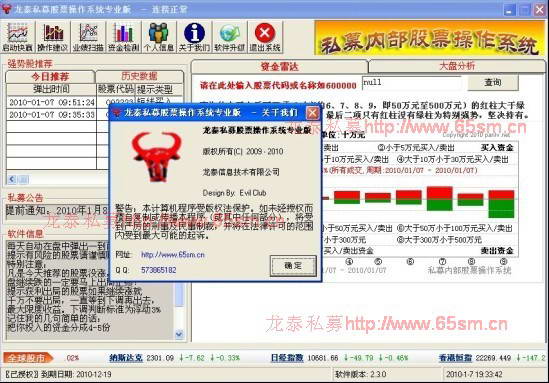Click the table's left scroll arrow
The width and height of the screenshot is (549, 383).
pyautogui.click(x=12, y=180)
